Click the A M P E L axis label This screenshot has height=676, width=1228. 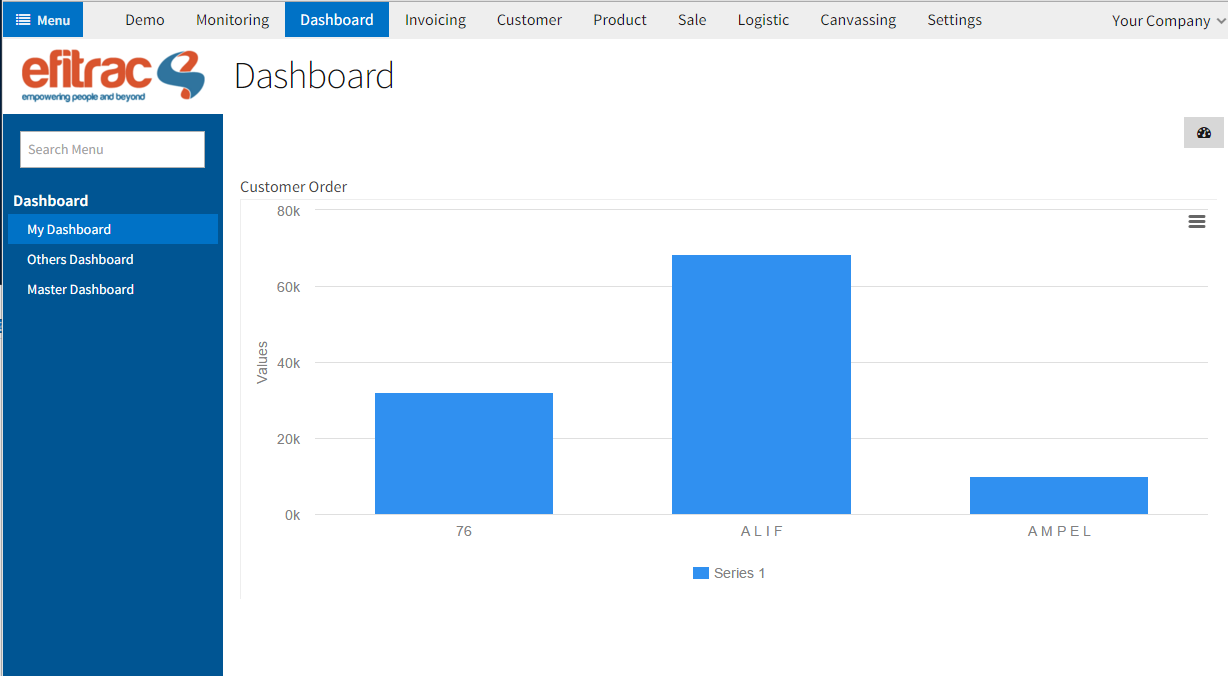pos(1060,531)
